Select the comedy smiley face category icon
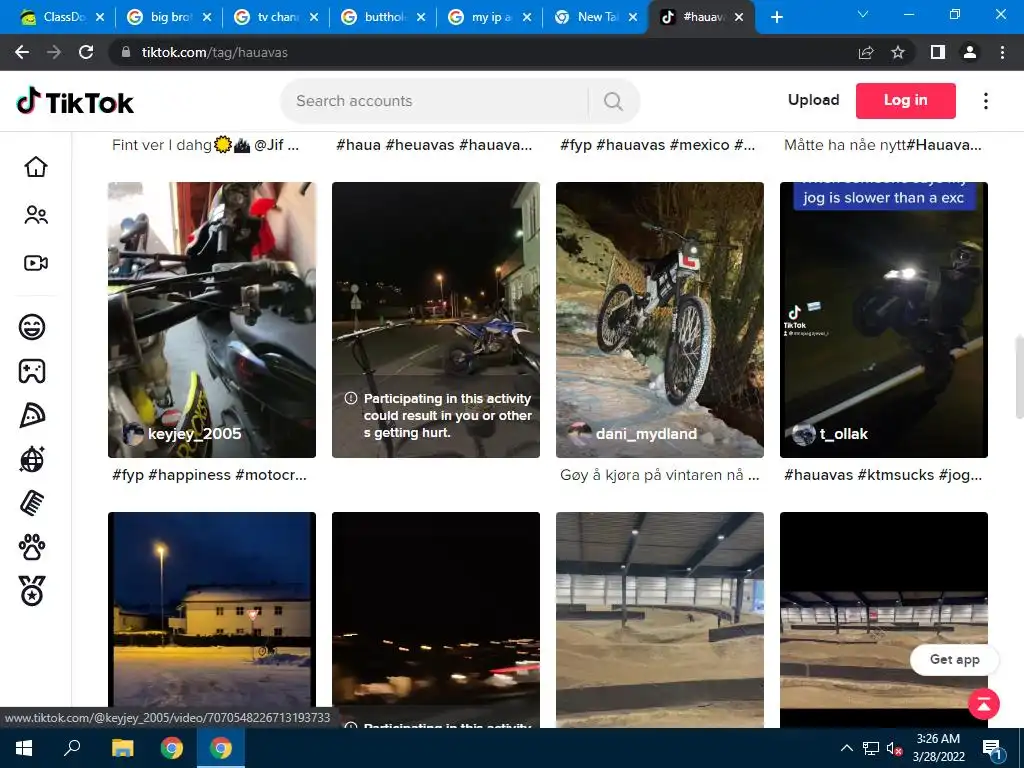Image resolution: width=1024 pixels, height=768 pixels. pos(32,327)
